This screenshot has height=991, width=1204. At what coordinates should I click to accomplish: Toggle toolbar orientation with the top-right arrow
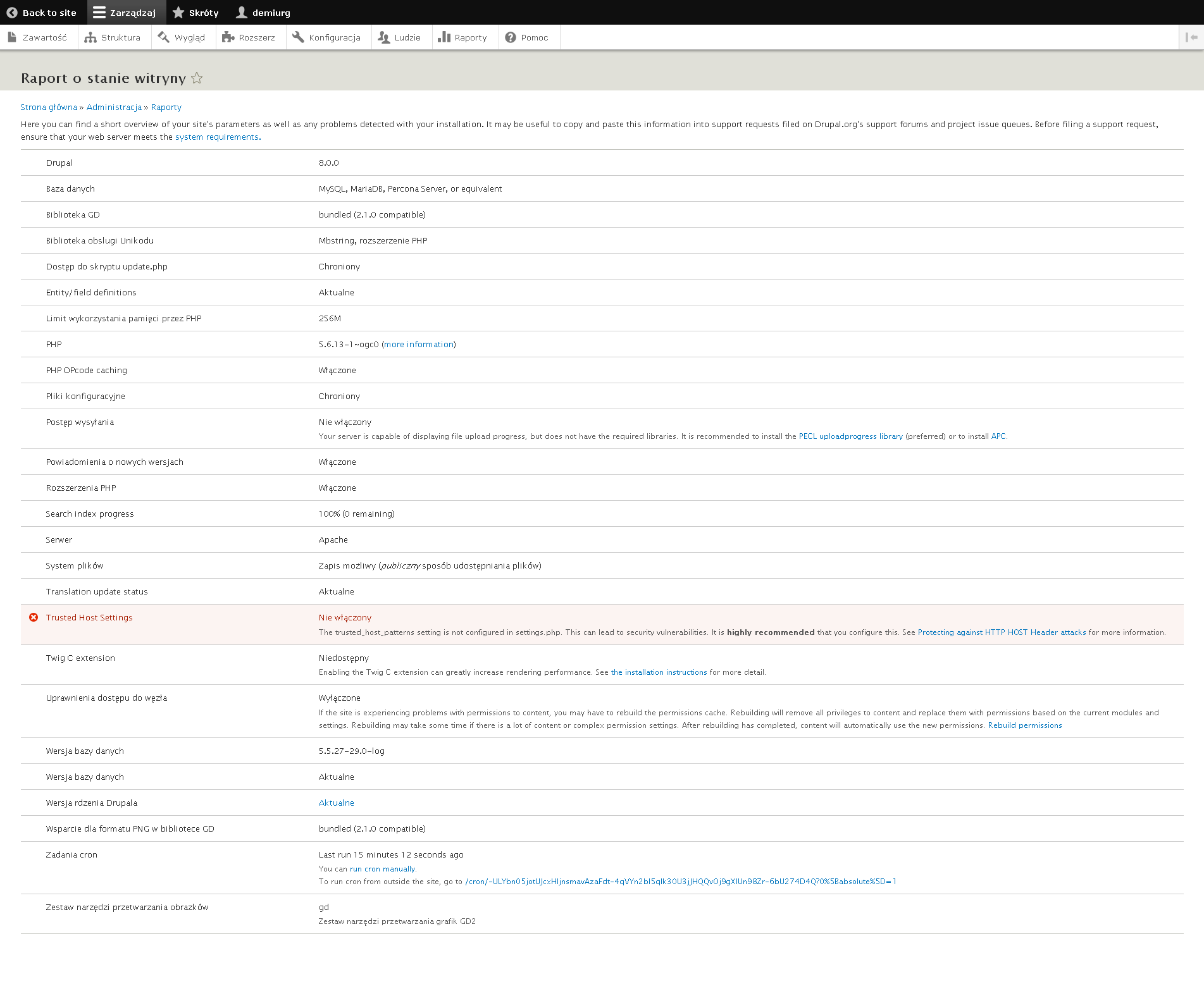click(x=1189, y=37)
